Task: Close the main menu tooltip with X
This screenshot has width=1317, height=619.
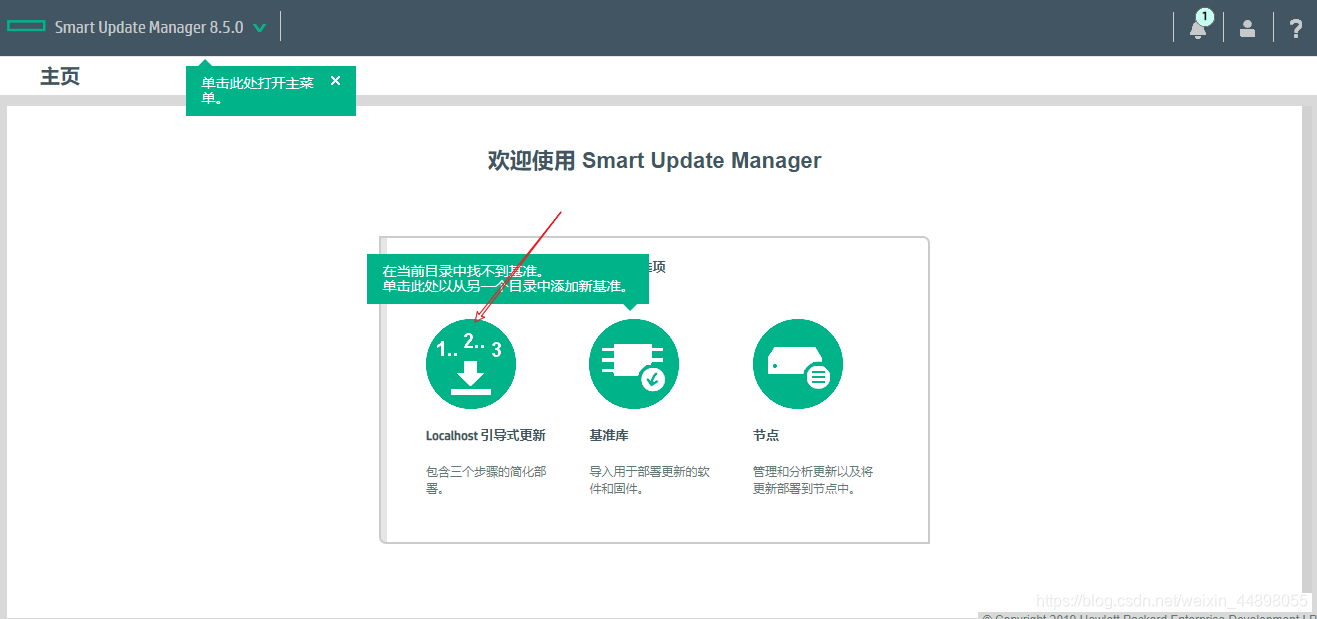Action: coord(335,81)
